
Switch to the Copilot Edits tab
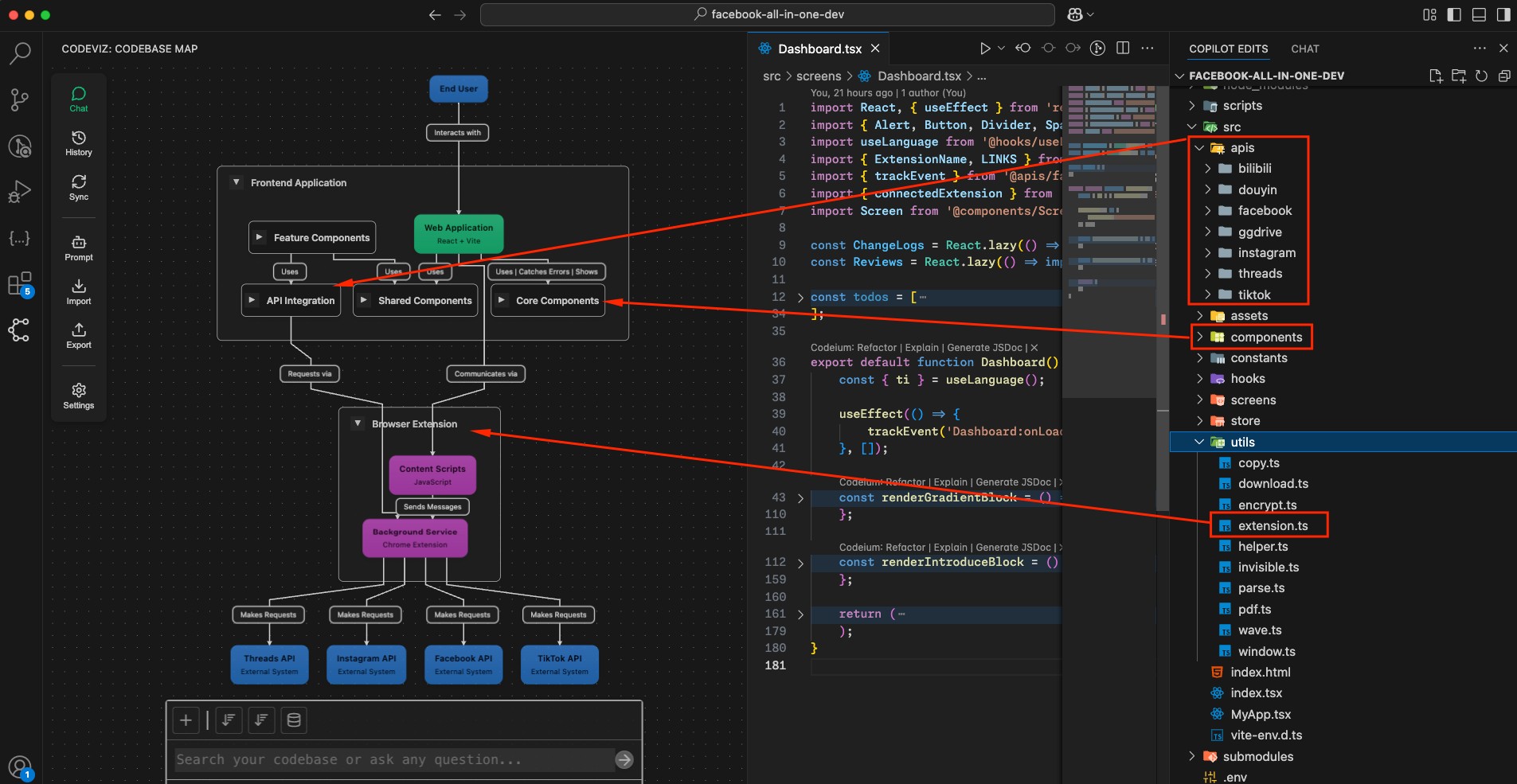point(1228,49)
